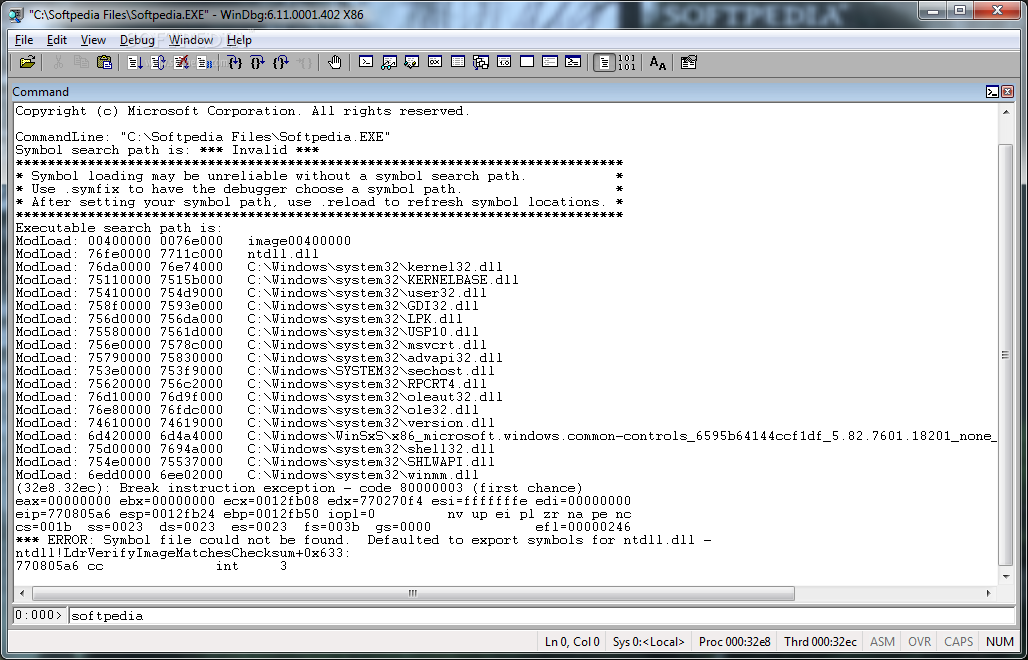Click the 'Break instruction exception' line
Viewport: 1028px width, 660px height.
pyautogui.click(x=298, y=488)
